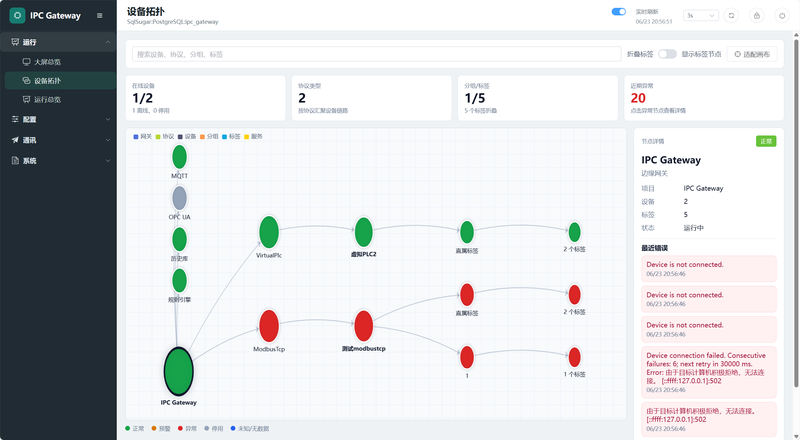Expand the 通讯 sidebar menu group

[x=58, y=140]
